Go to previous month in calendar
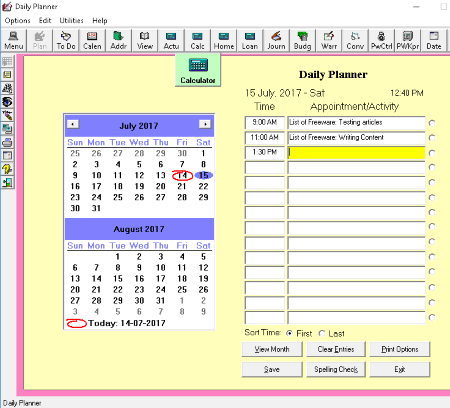 click(73, 124)
